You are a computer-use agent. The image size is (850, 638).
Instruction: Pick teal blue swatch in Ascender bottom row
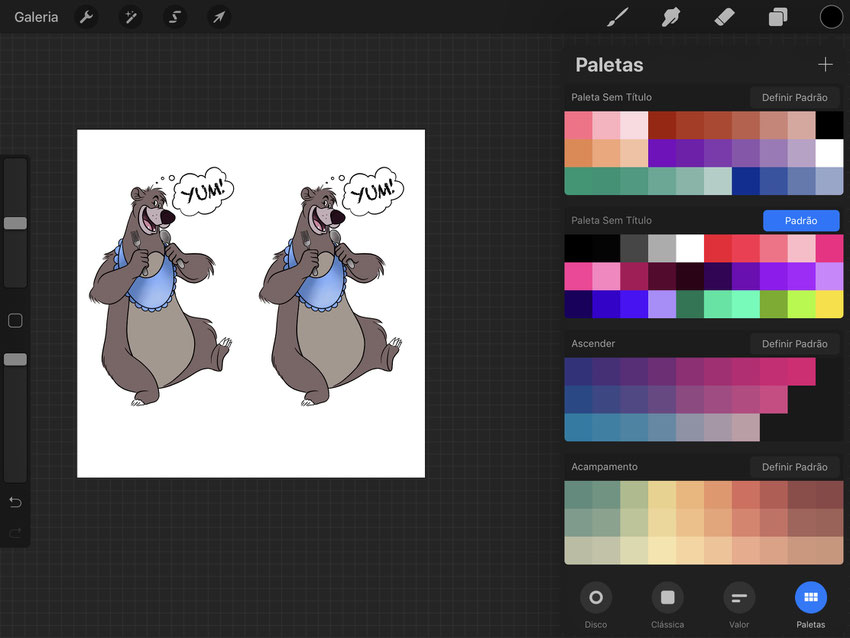578,427
